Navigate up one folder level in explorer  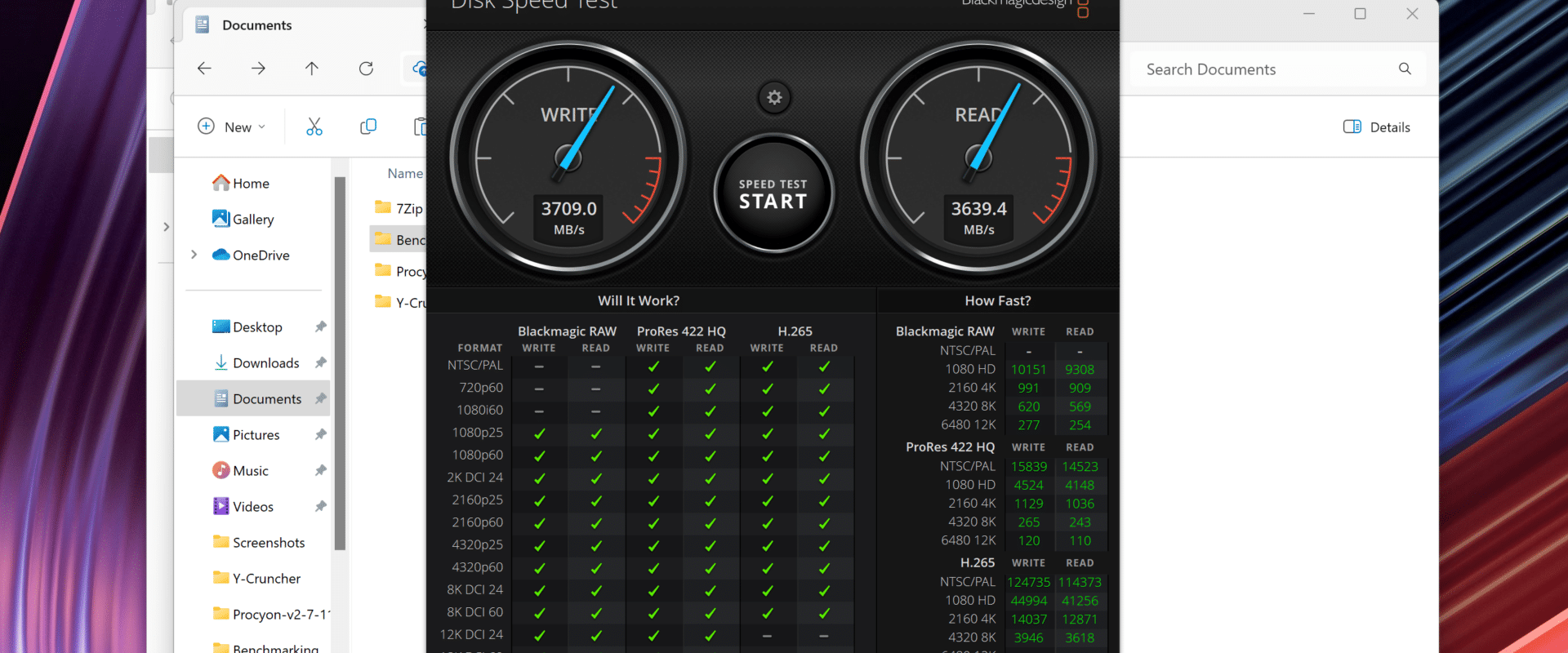coord(312,69)
